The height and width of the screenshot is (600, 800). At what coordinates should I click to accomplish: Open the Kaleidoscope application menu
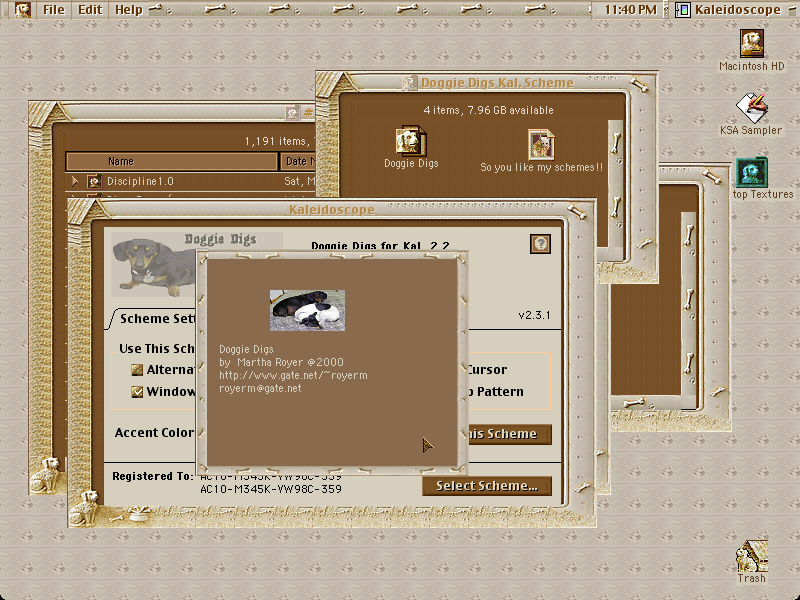point(729,10)
